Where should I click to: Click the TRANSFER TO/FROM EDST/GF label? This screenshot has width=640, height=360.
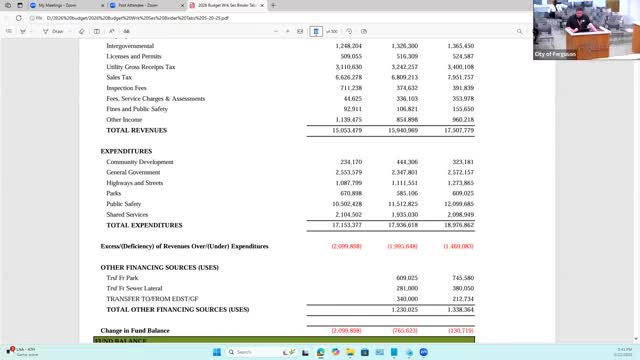coord(152,299)
